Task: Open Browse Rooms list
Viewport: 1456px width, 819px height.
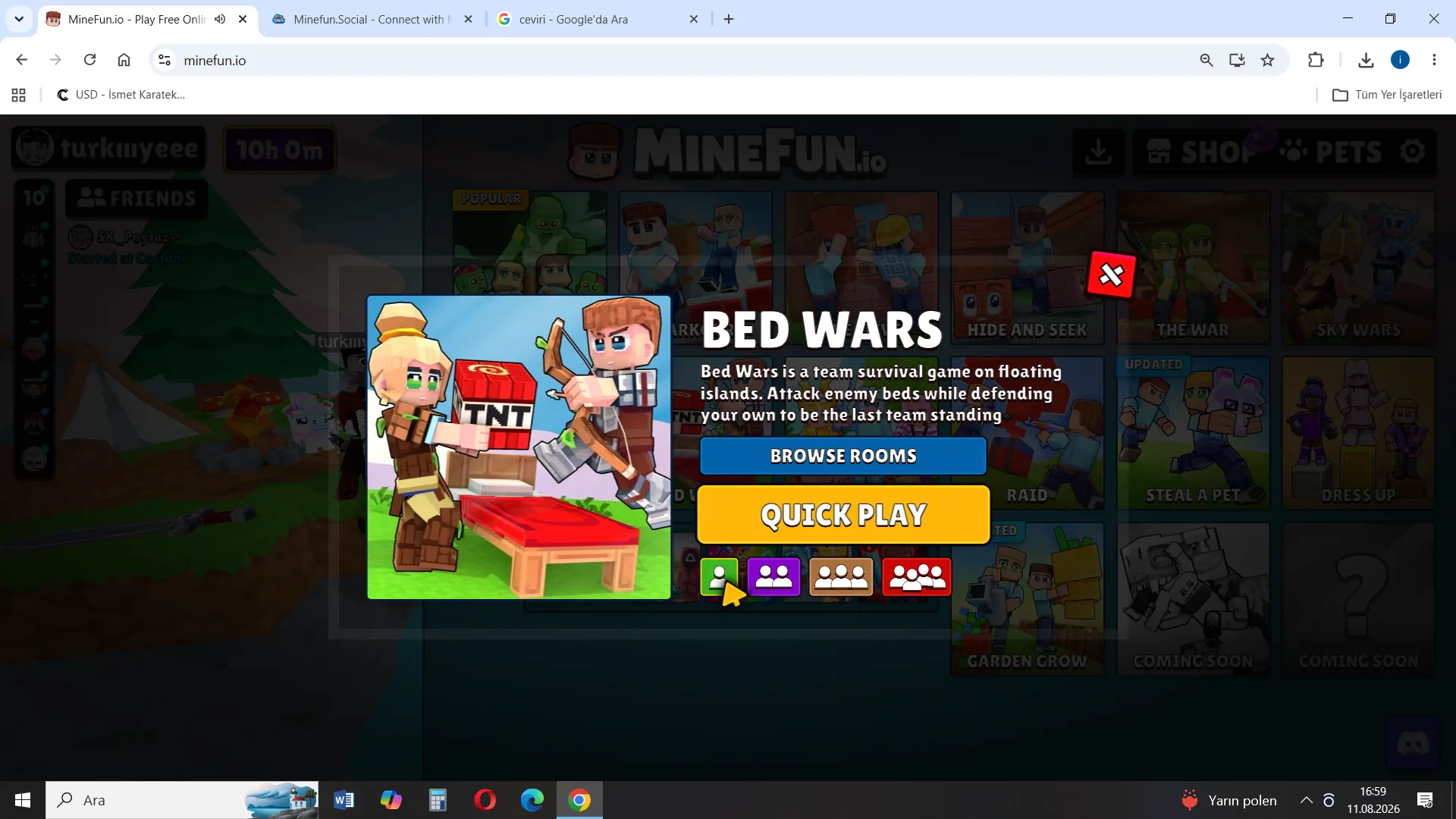Action: 843,456
